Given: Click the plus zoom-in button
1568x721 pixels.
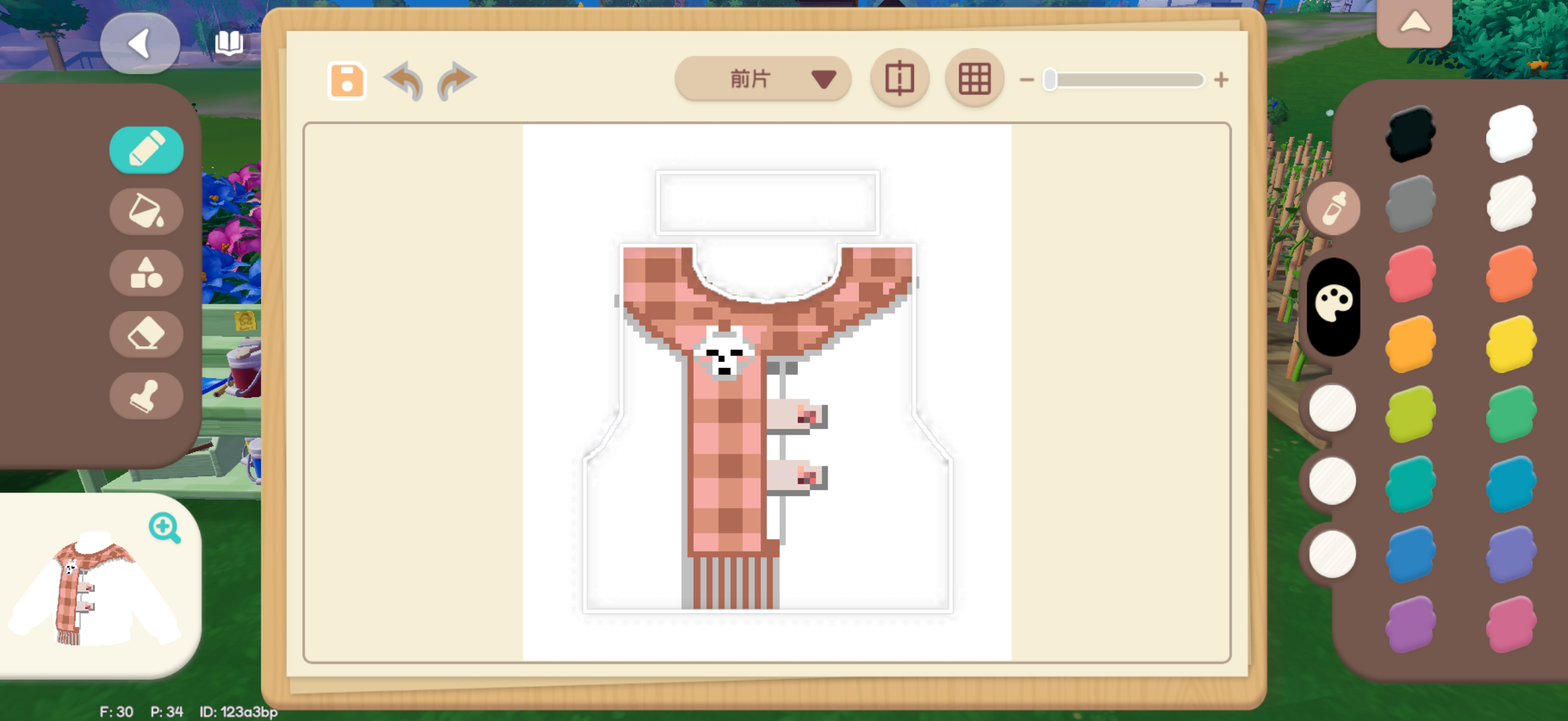Looking at the screenshot, I should (1221, 80).
